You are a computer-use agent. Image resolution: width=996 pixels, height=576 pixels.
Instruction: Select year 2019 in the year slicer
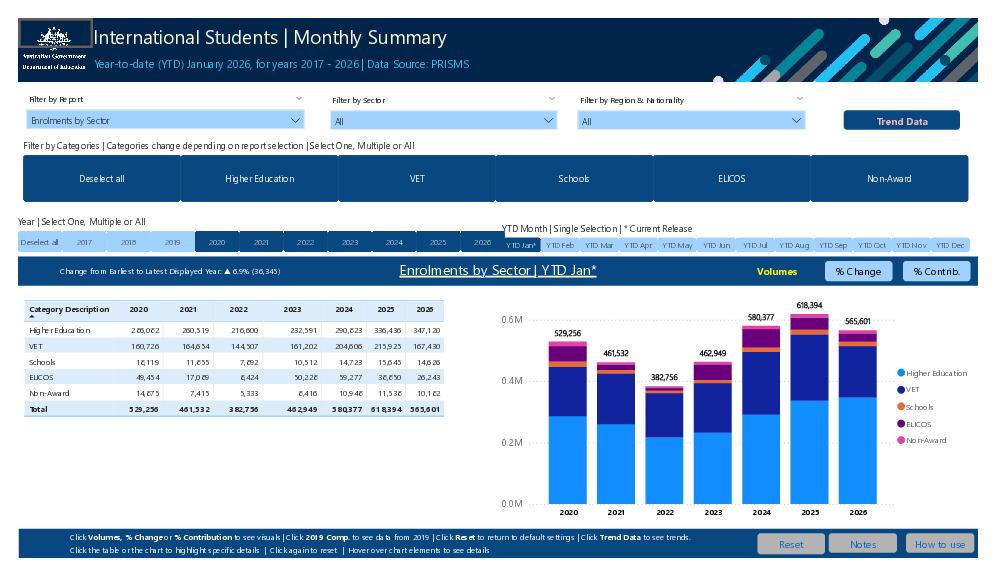pyautogui.click(x=172, y=241)
